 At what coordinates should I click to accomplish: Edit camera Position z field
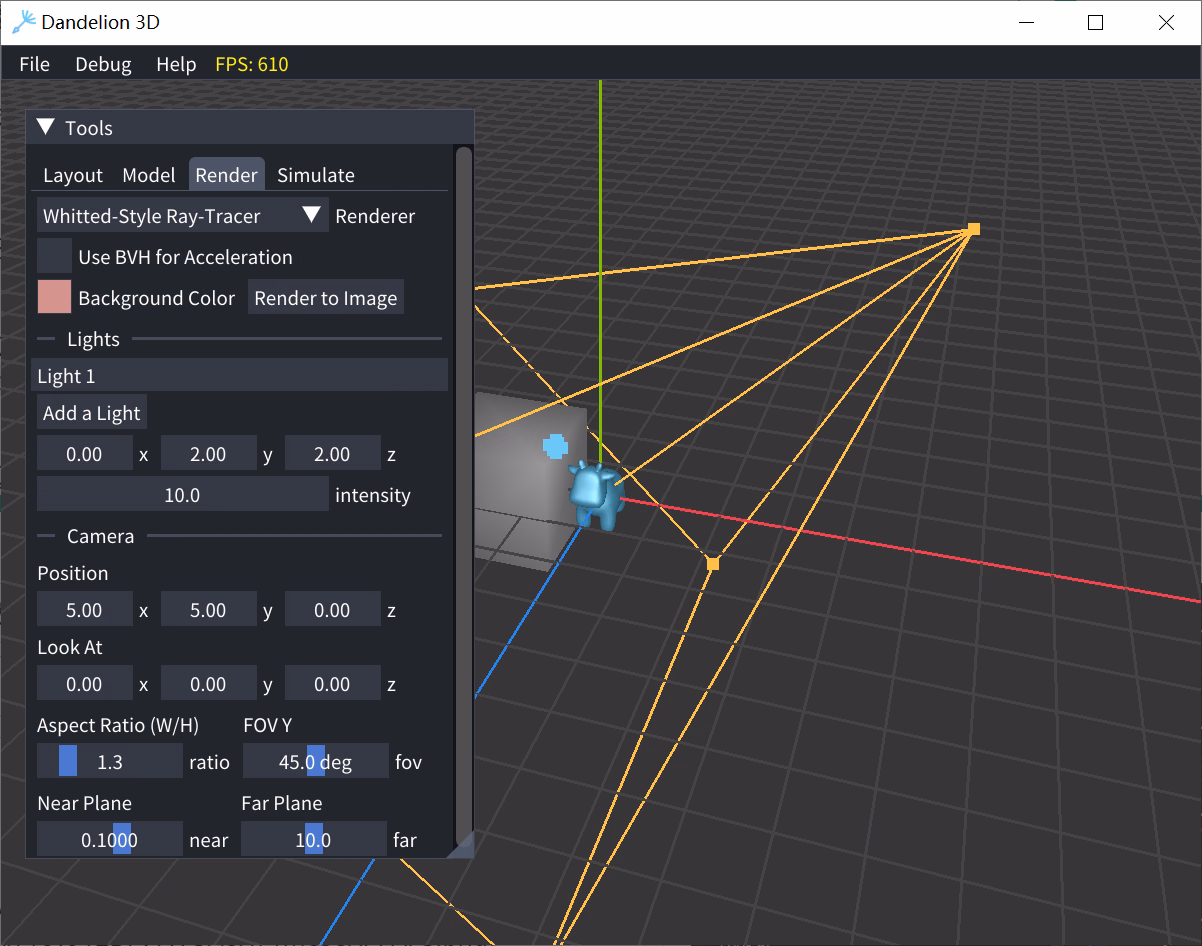pyautogui.click(x=332, y=610)
